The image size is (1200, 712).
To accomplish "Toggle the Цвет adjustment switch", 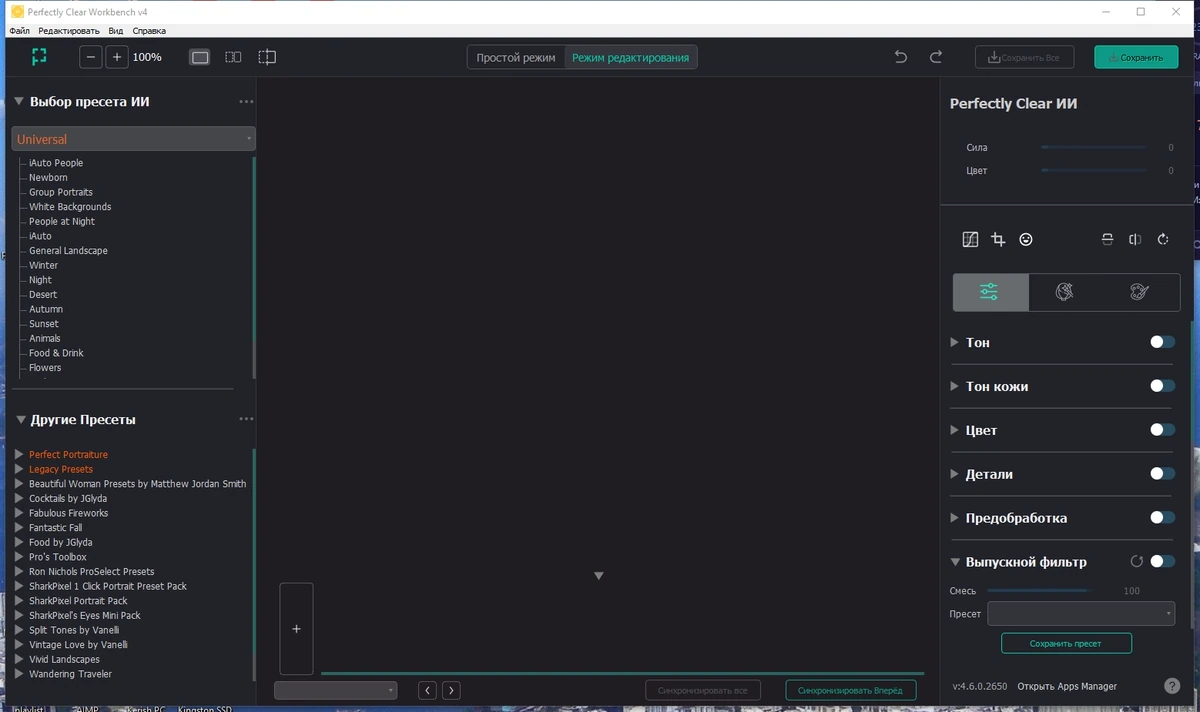I will tap(1162, 430).
